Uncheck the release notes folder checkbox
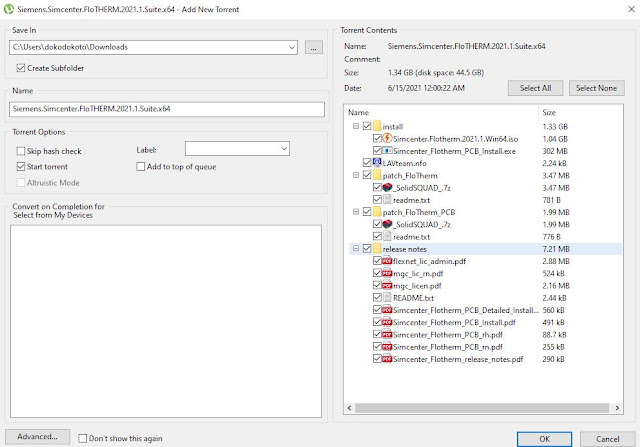640x447 pixels. 367,249
